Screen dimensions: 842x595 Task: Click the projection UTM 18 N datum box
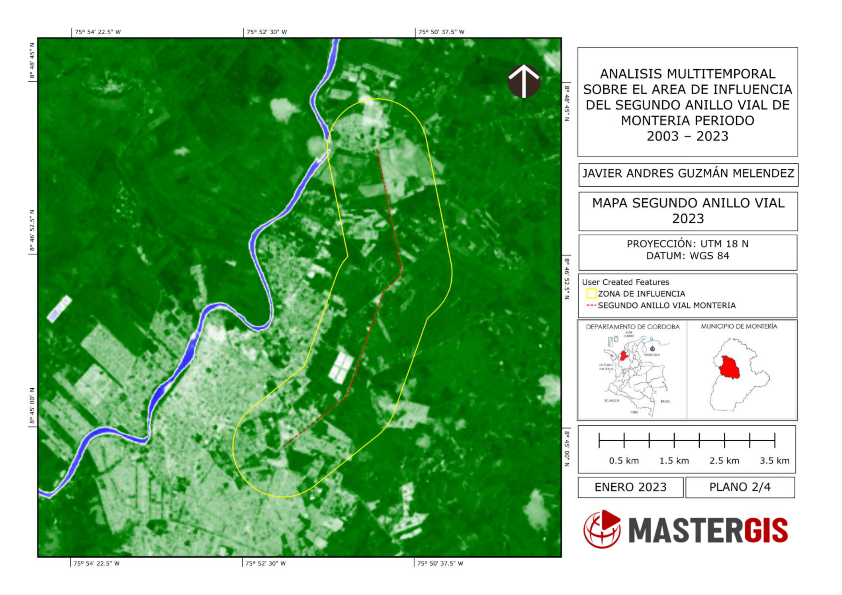click(687, 250)
